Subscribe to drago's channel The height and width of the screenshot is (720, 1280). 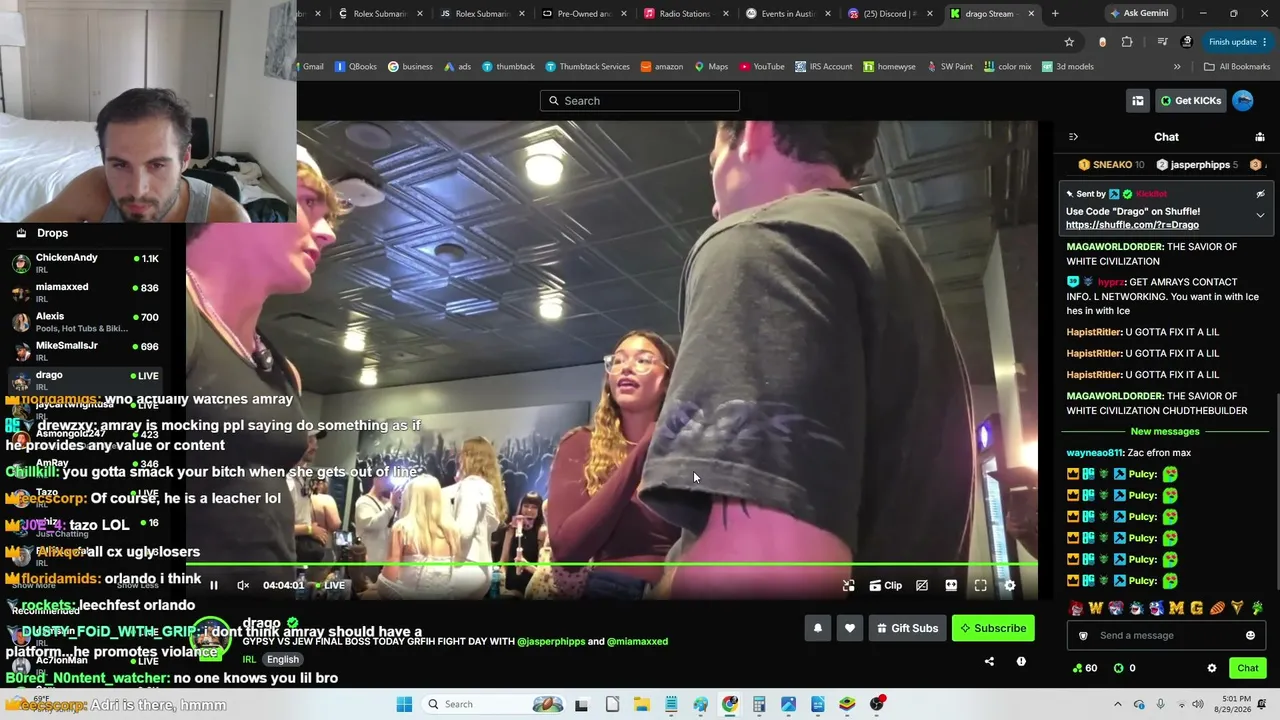993,628
